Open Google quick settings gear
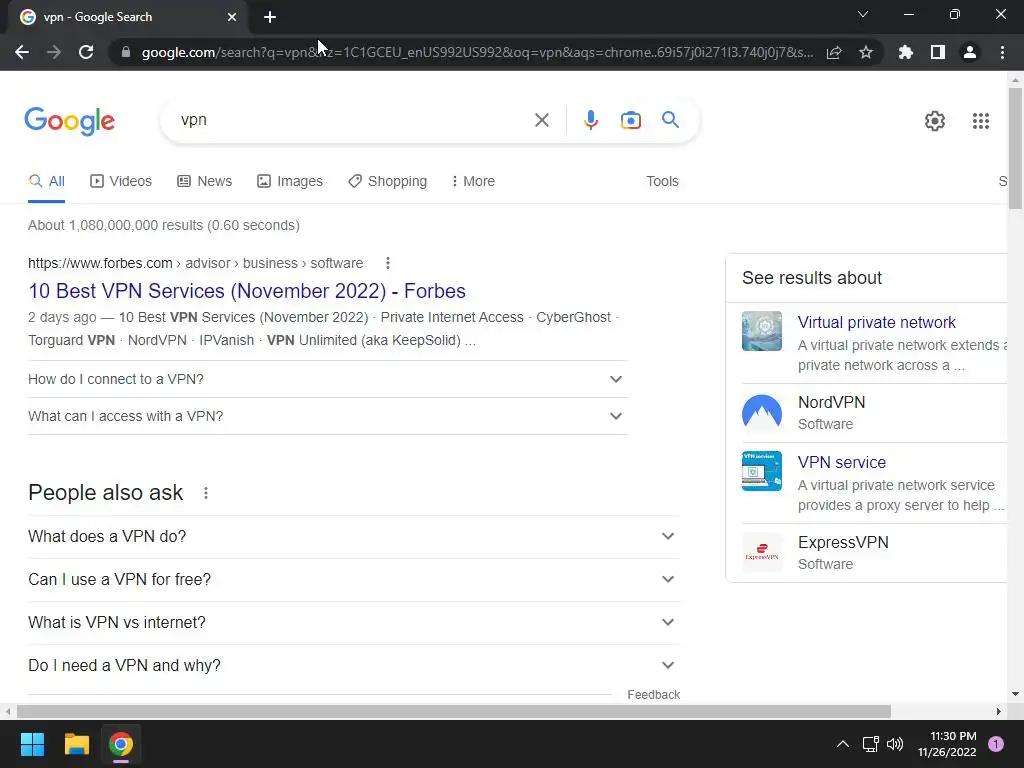This screenshot has width=1024, height=768. 935,121
